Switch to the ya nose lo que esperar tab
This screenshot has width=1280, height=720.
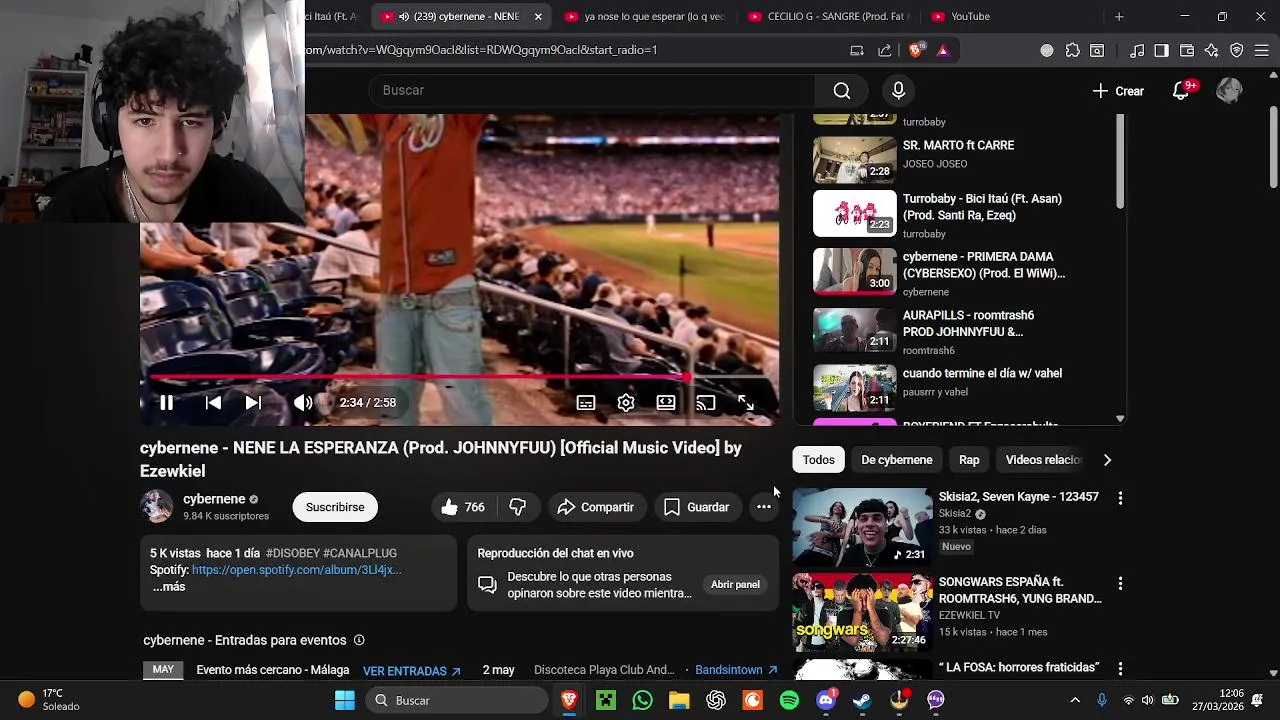coord(643,16)
